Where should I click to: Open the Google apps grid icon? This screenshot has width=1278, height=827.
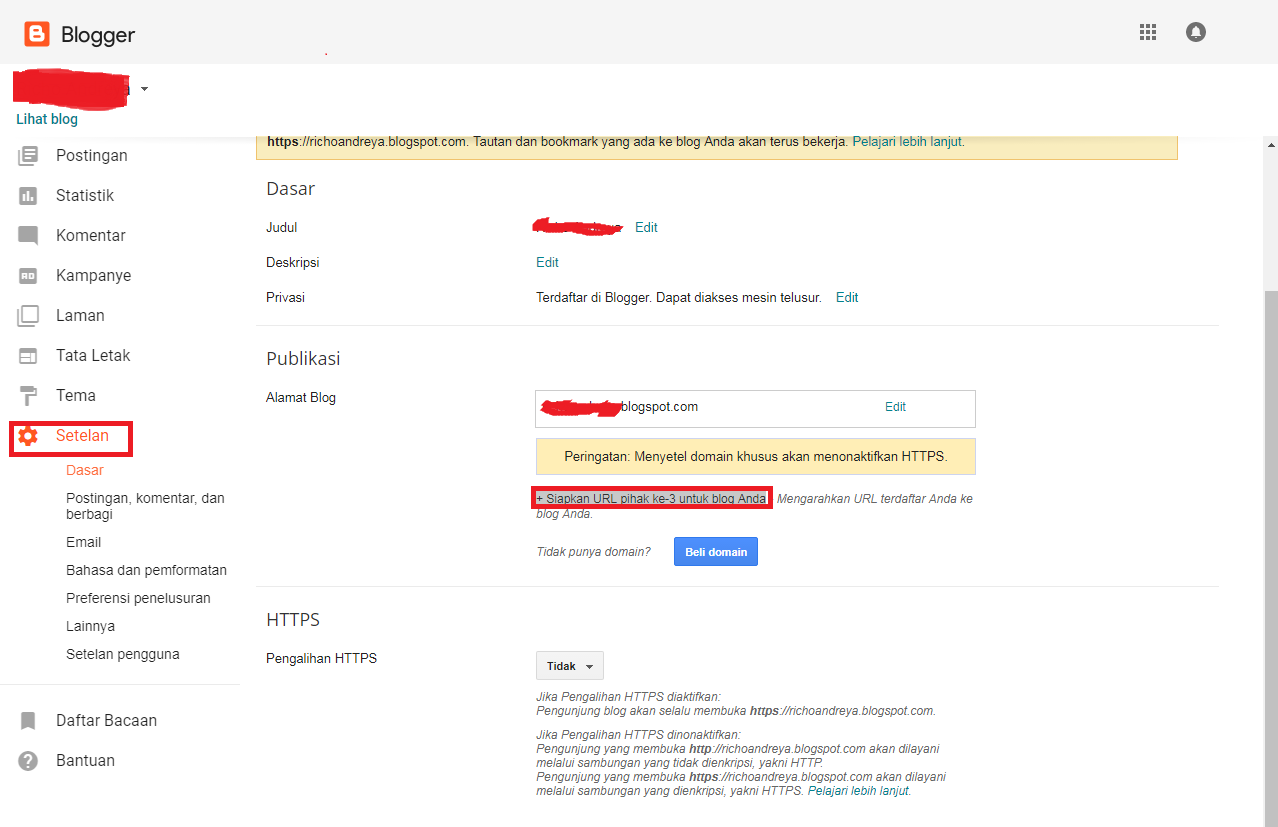pos(1148,32)
